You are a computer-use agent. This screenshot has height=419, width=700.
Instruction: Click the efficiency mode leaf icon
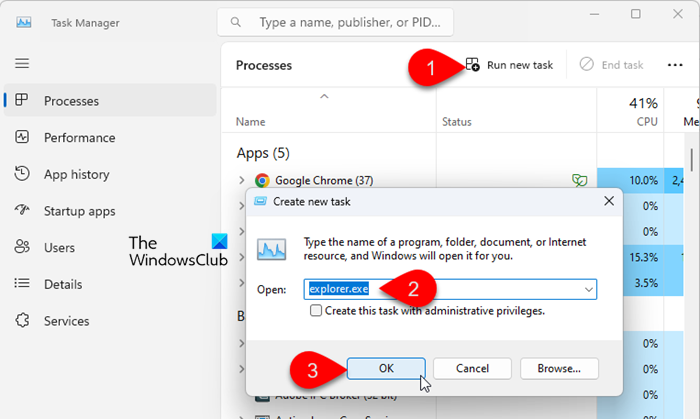(579, 180)
